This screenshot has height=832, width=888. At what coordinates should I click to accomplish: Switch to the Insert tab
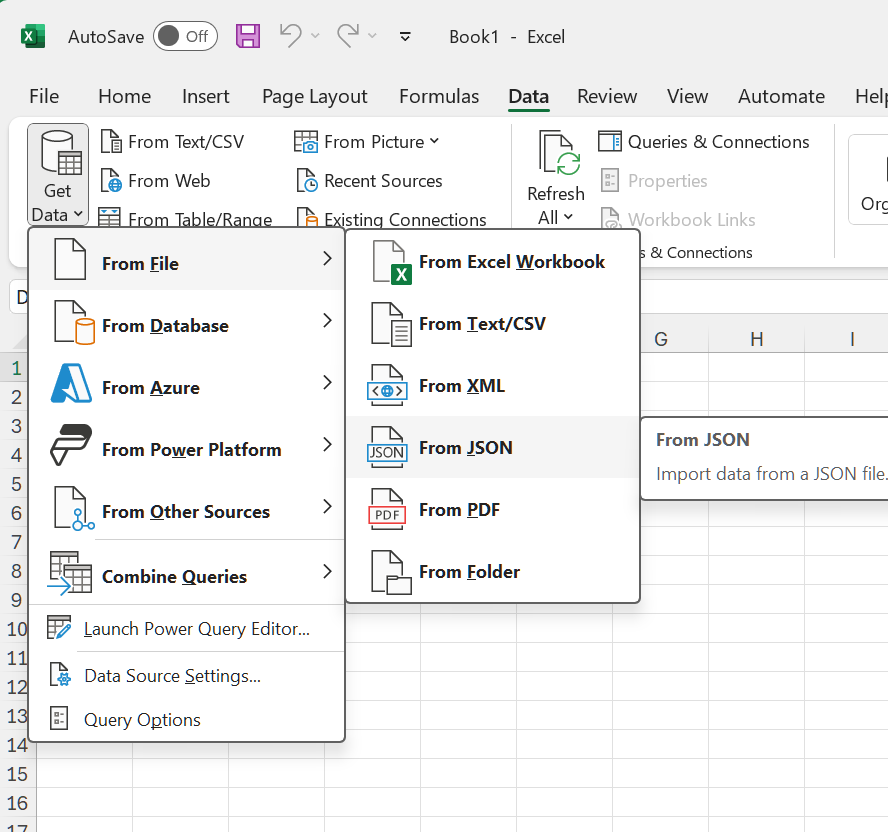click(x=206, y=96)
